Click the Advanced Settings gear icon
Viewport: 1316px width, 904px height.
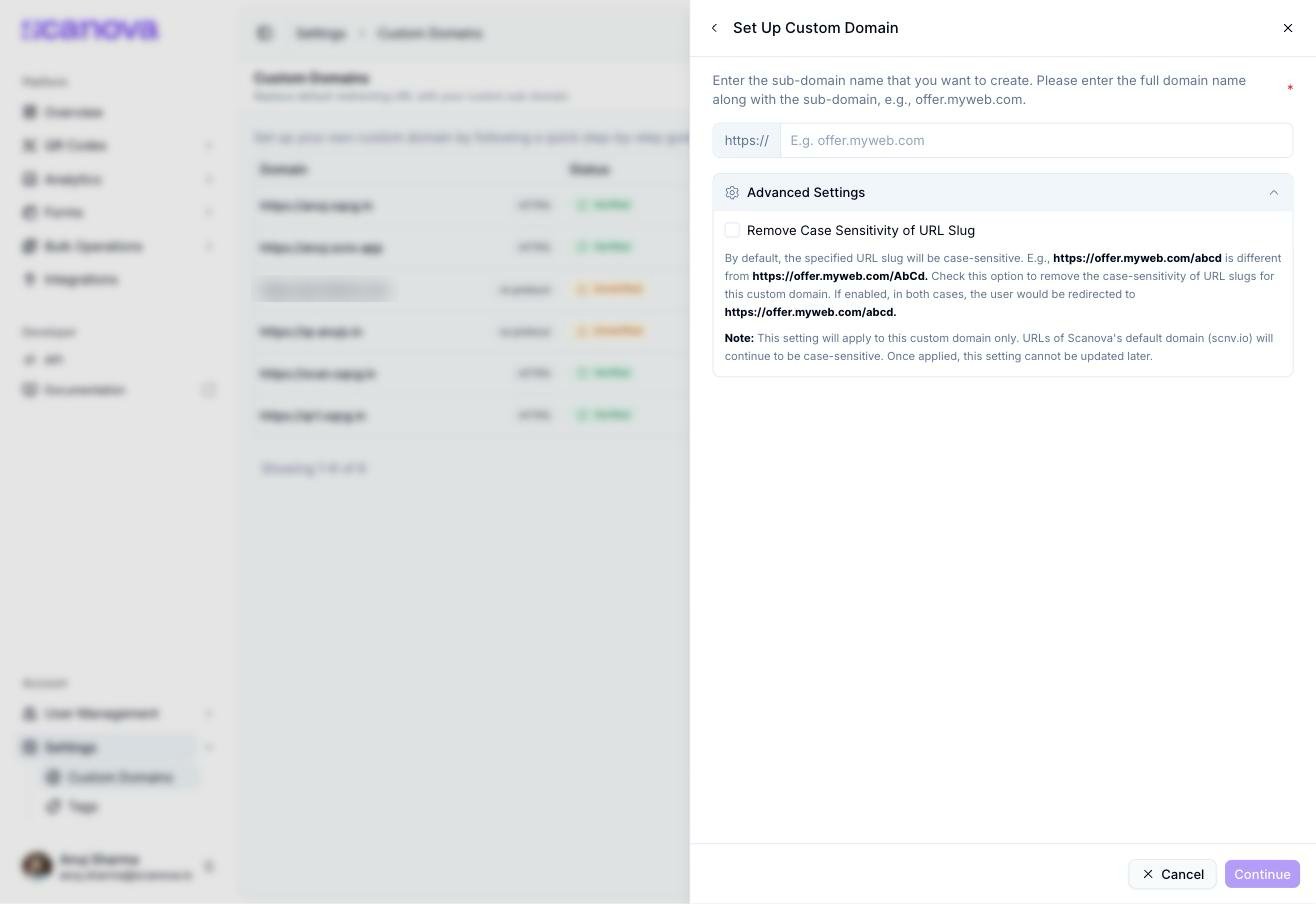point(732,193)
